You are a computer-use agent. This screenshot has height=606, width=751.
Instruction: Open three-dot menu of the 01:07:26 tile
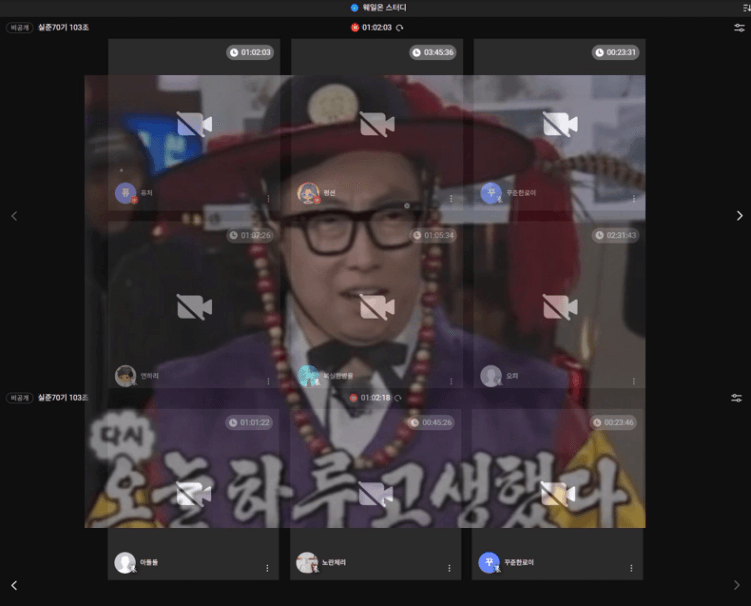pos(268,381)
